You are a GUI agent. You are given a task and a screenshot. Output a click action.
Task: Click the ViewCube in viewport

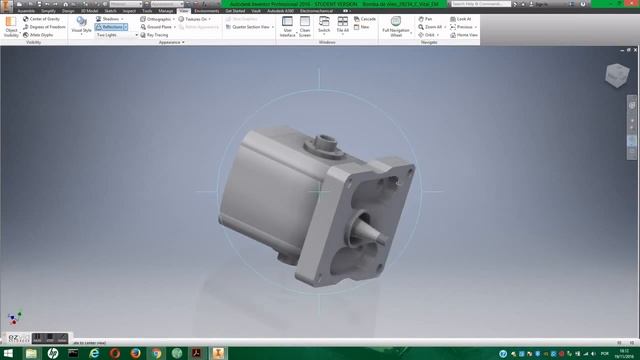coord(617,75)
